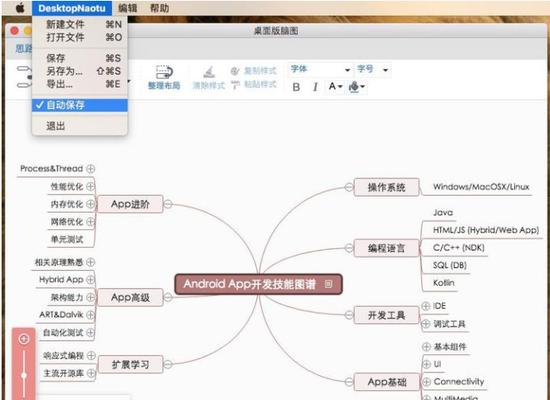The height and width of the screenshot is (400, 550).
Task: Expand the 自动化测试 node
Action: click(x=90, y=332)
